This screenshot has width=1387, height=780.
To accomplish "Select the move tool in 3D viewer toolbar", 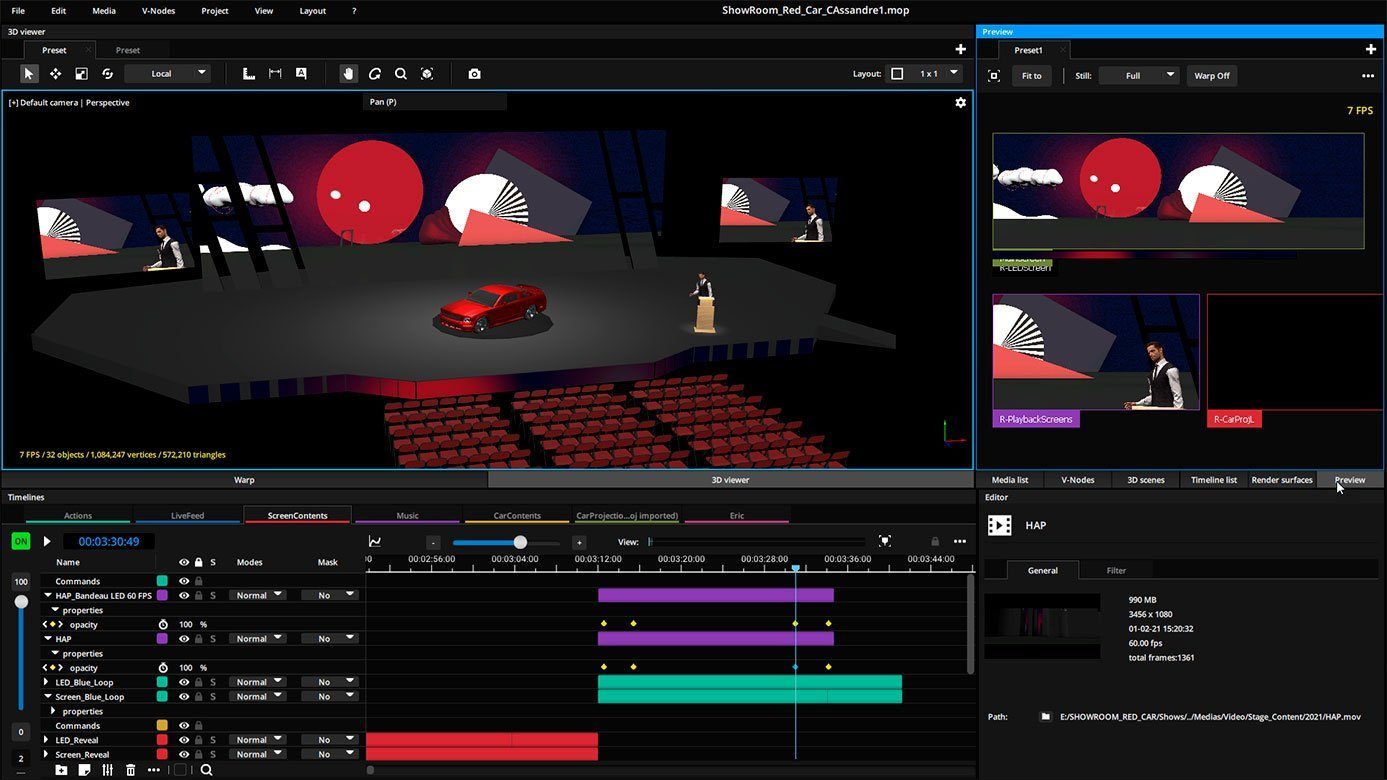I will click(x=55, y=73).
